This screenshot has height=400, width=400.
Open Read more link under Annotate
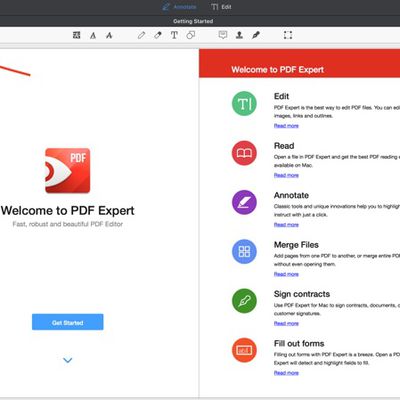tap(286, 225)
